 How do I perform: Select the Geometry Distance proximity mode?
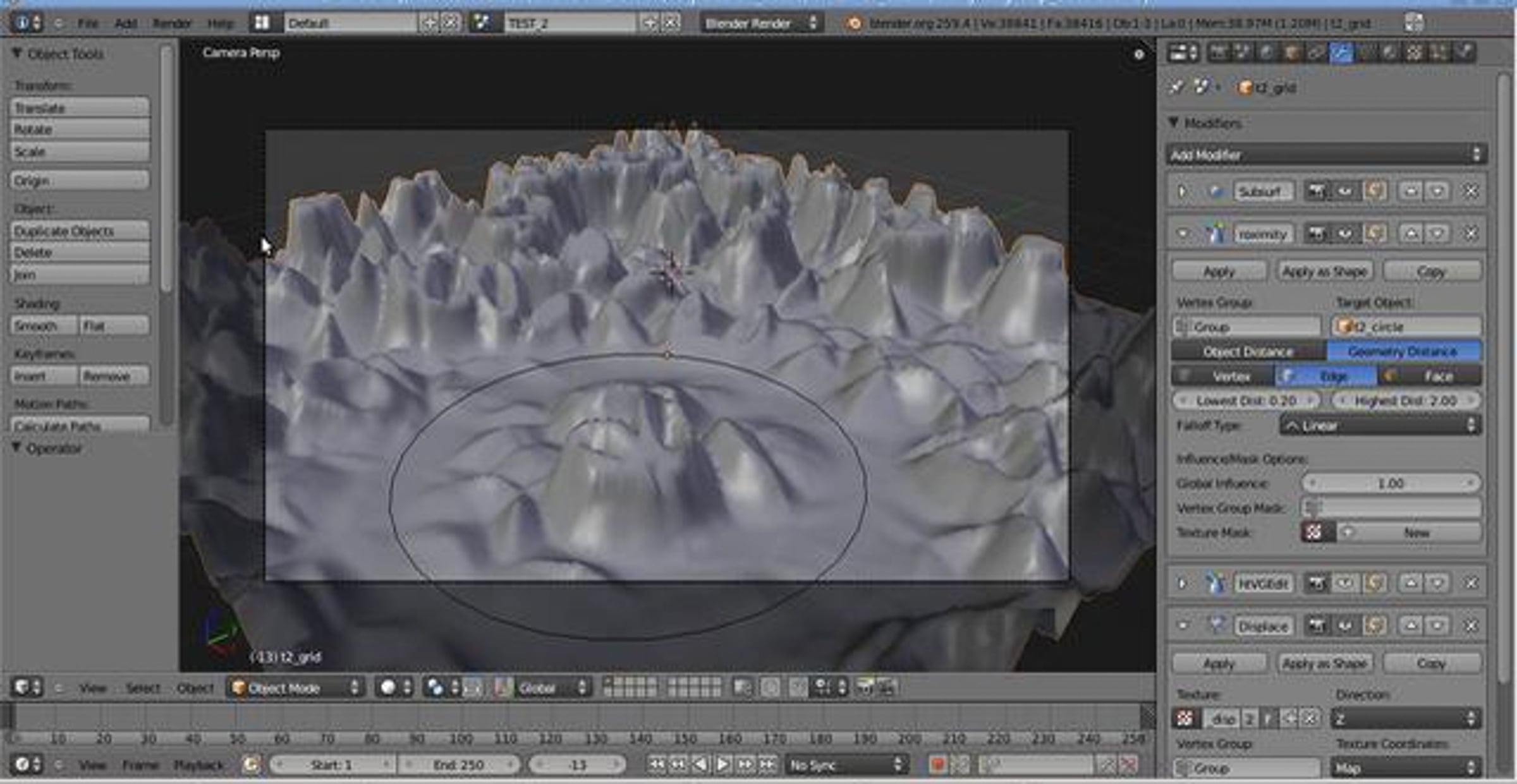1403,351
